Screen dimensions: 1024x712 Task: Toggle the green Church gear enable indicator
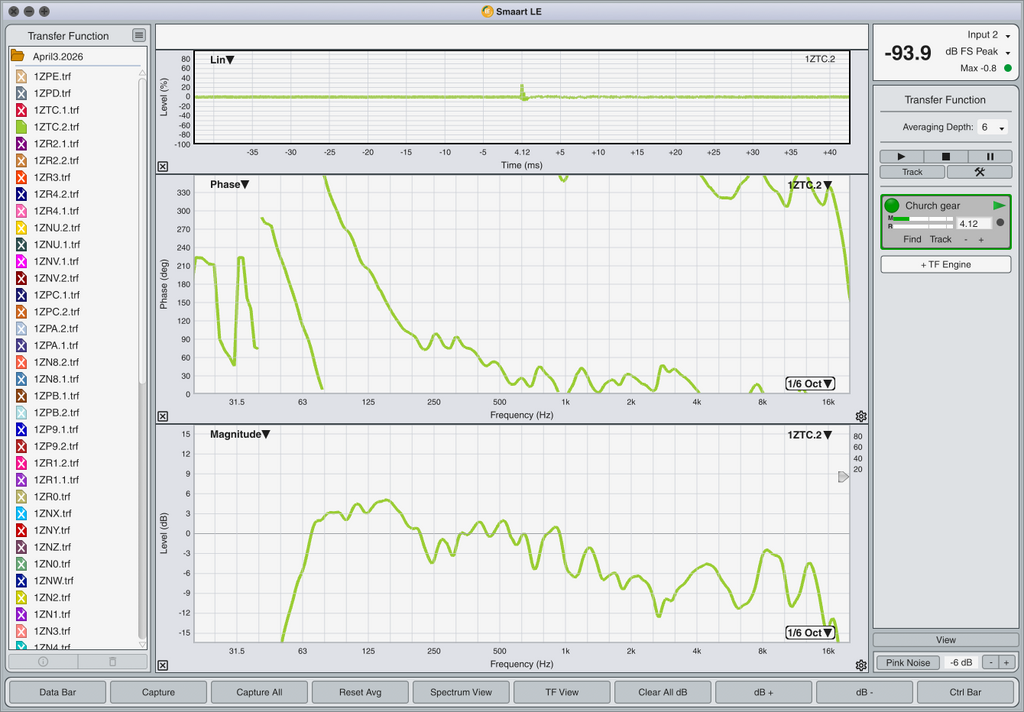pos(892,205)
